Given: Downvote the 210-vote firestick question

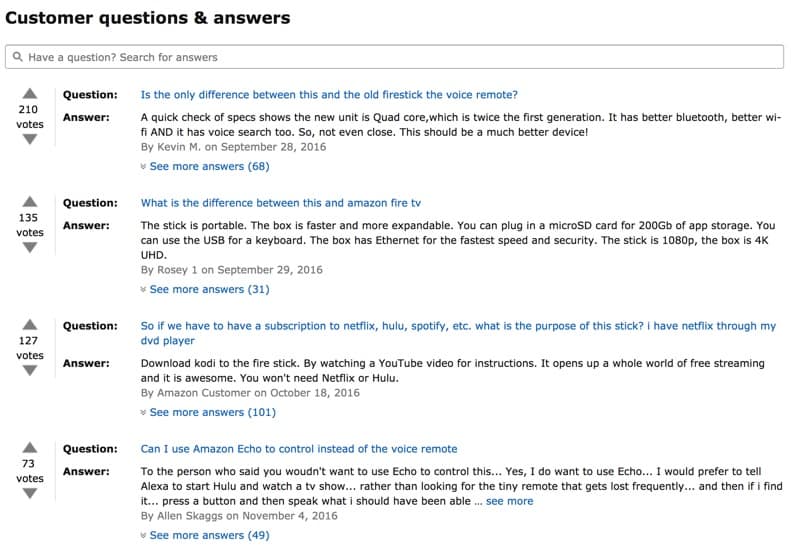Looking at the screenshot, I should pos(29,140).
